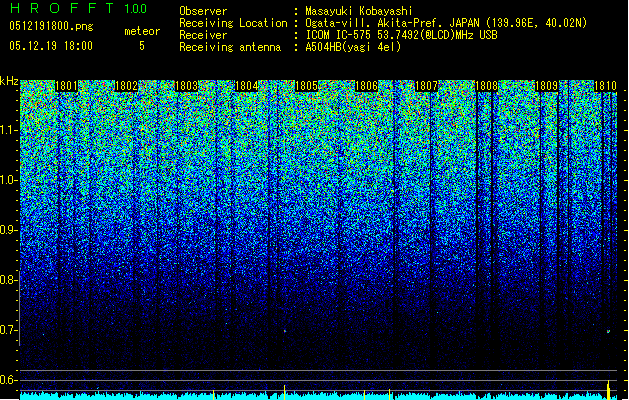The height and width of the screenshot is (400, 629).
Task: Click the date 05.12.19 18:00
Action: point(51,46)
